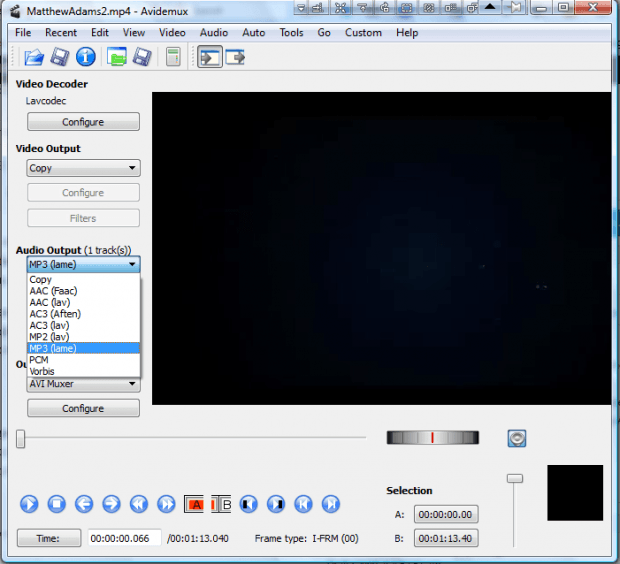This screenshot has width=620, height=564.
Task: Click the vertical volume slider handle
Action: point(515,479)
